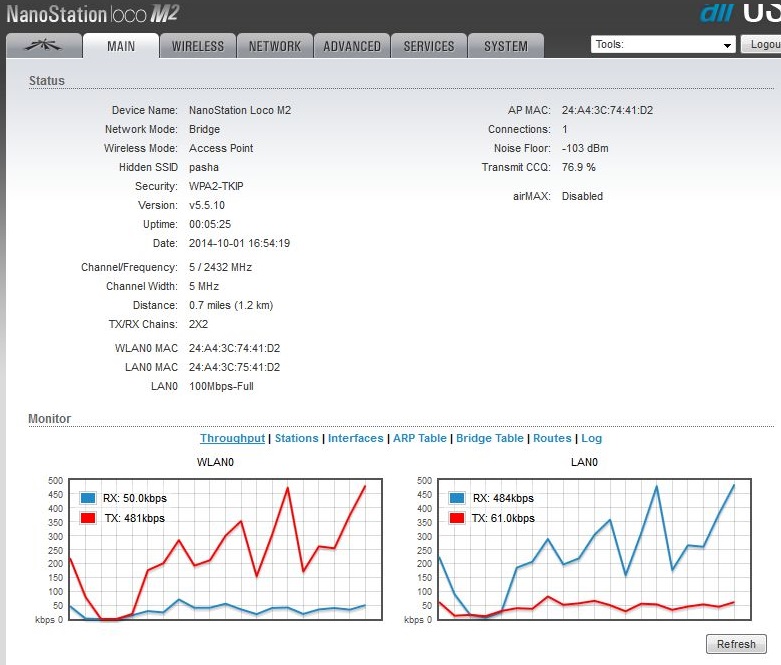This screenshot has width=781, height=665.
Task: View the ARP Table
Action: 420,438
